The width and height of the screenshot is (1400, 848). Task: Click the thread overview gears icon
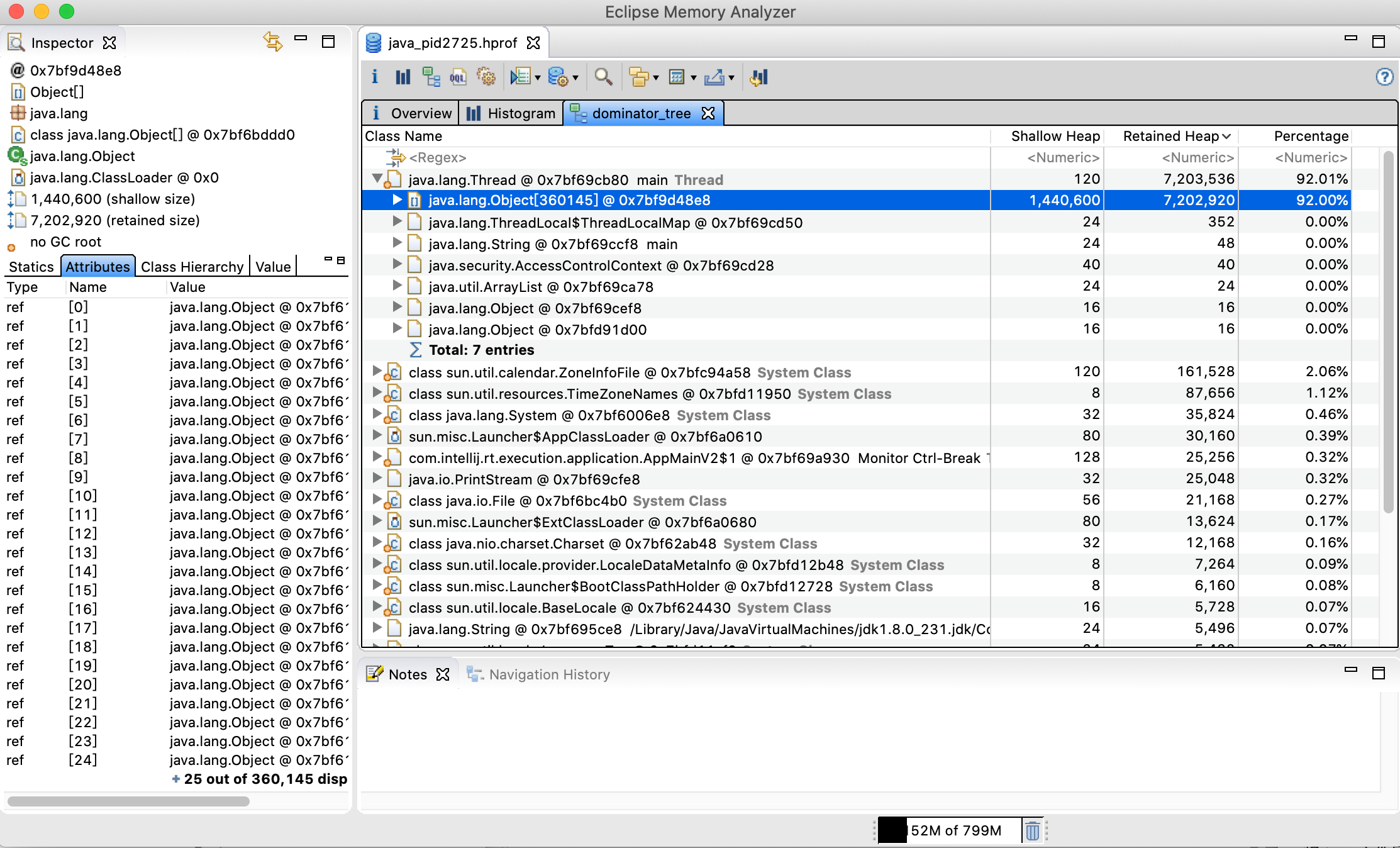point(486,77)
